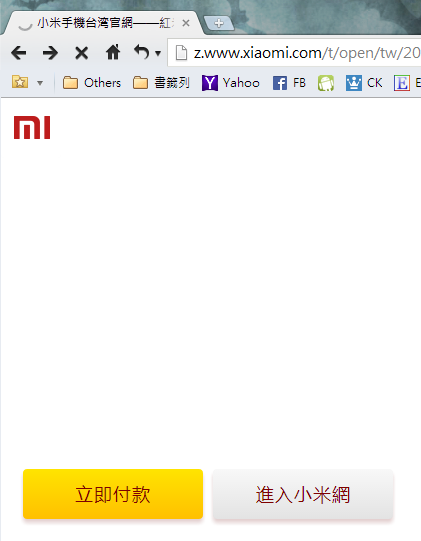Viewport: 421px width, 541px height.
Task: Open the Others bookmark folder
Action: coord(92,83)
